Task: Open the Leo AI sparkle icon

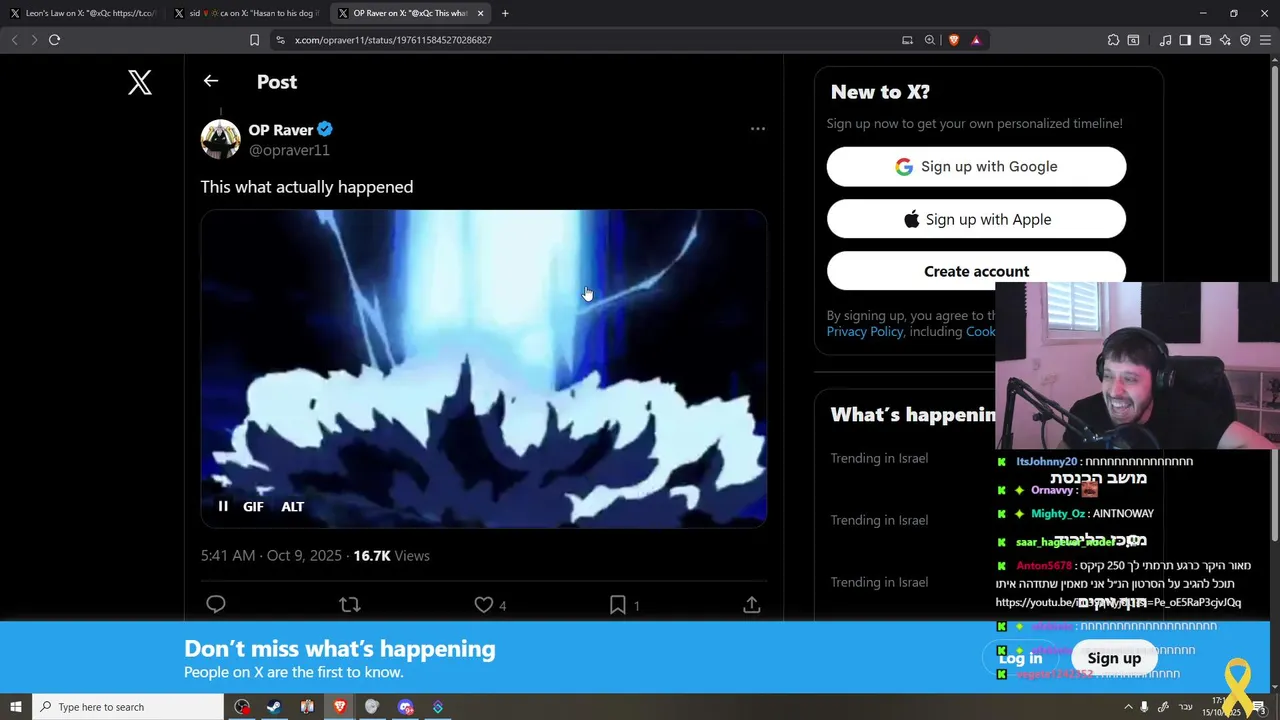Action: click(x=1225, y=40)
